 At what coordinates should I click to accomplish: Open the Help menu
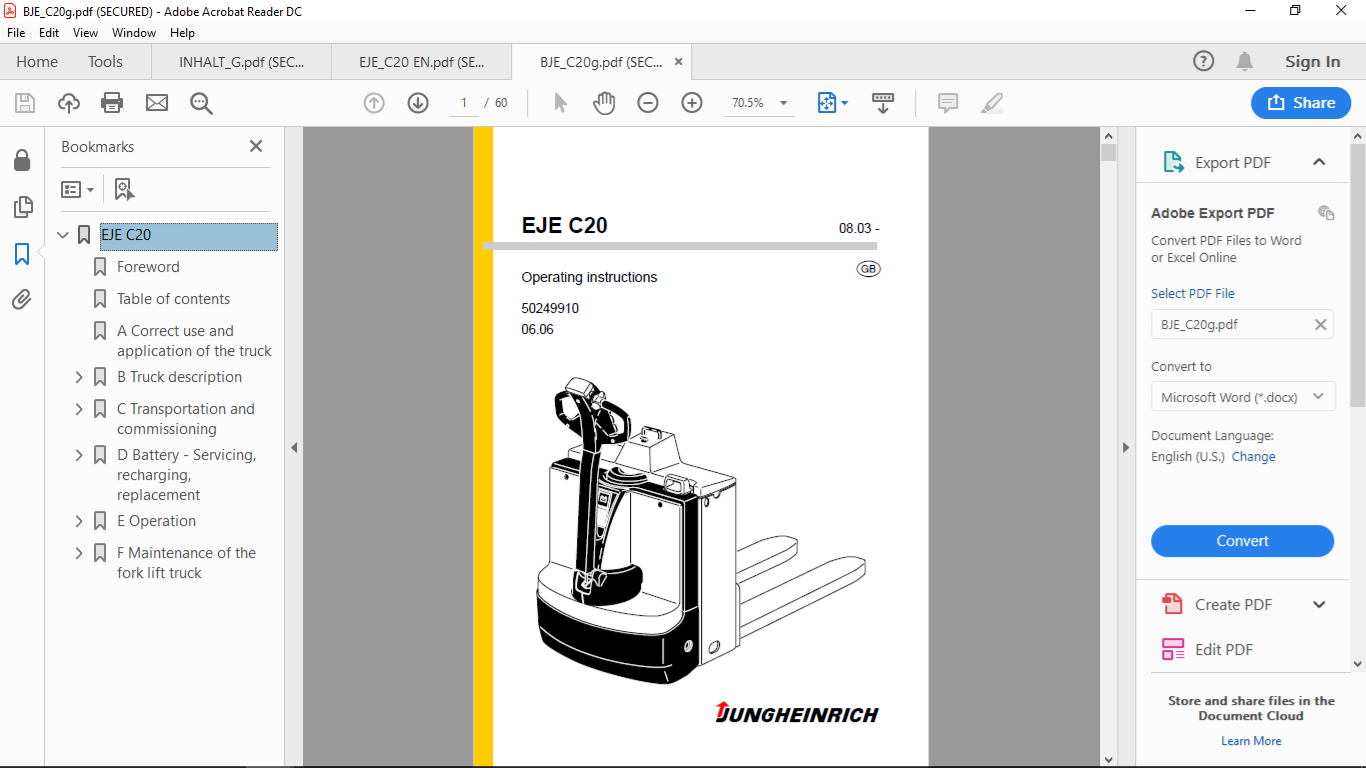[x=182, y=33]
